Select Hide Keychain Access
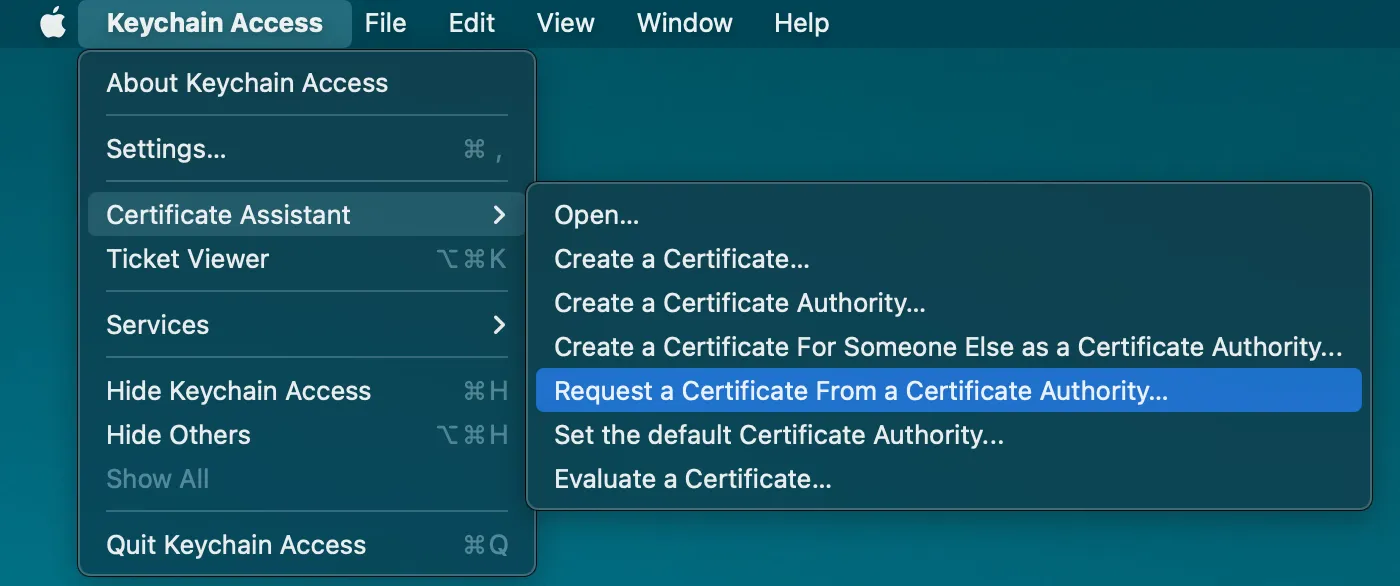This screenshot has width=1400, height=586. coord(307,391)
